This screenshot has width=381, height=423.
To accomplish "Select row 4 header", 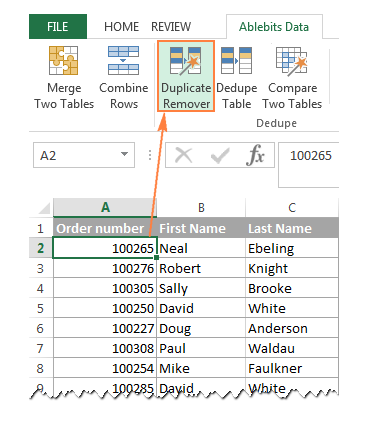I will click(x=41, y=288).
